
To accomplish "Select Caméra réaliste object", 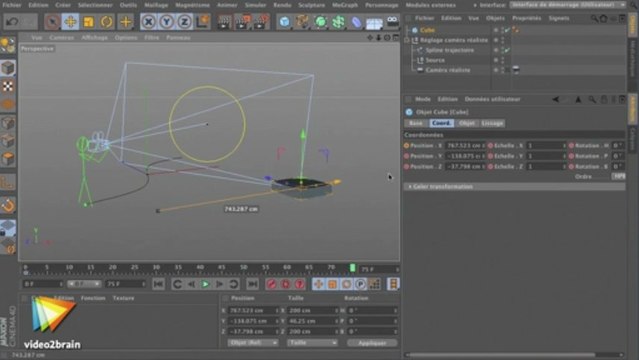I will 448,70.
